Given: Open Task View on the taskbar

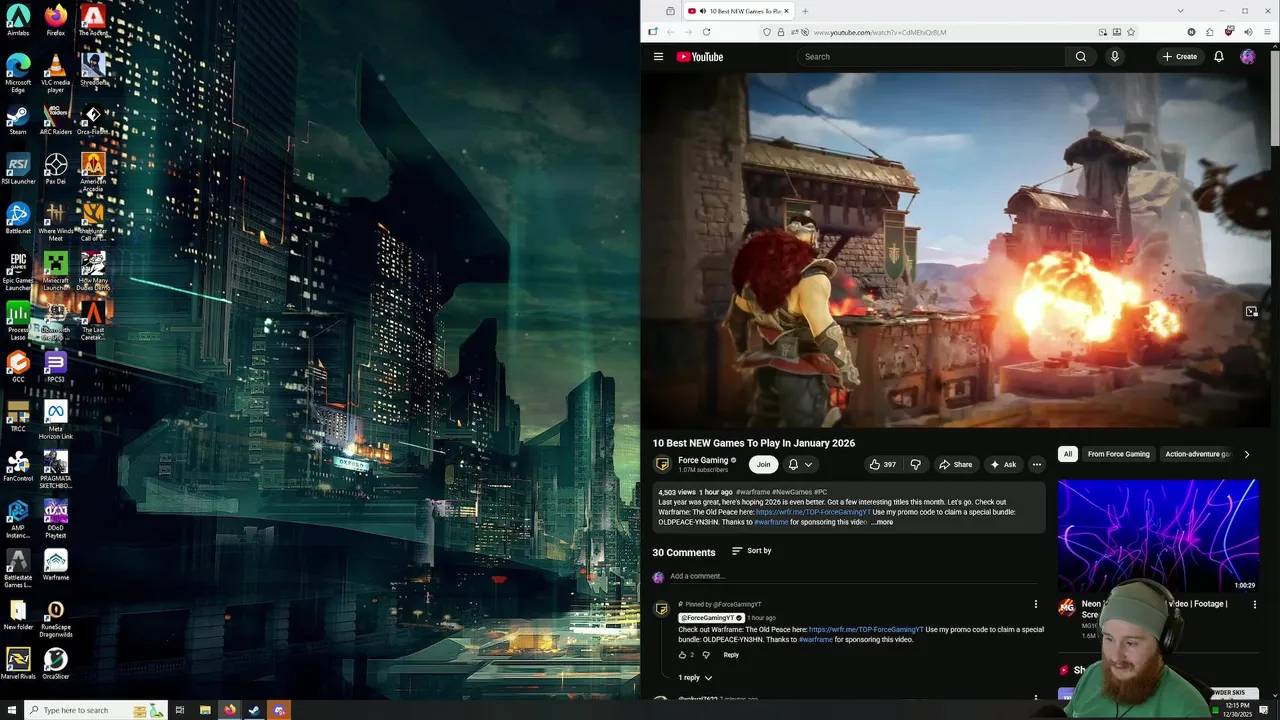Looking at the screenshot, I should pos(180,710).
